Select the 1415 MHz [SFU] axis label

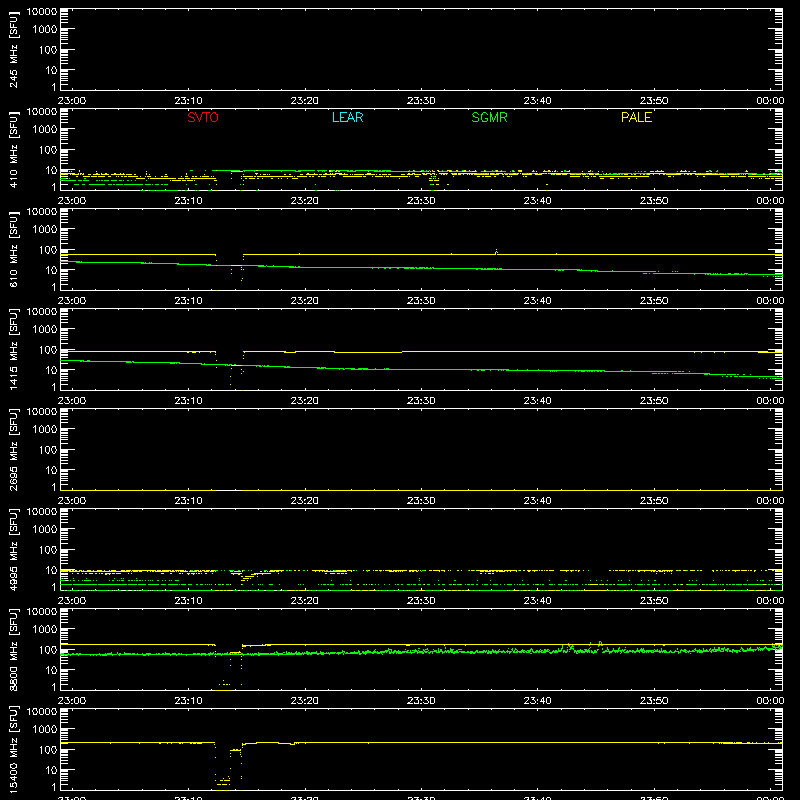pos(13,349)
